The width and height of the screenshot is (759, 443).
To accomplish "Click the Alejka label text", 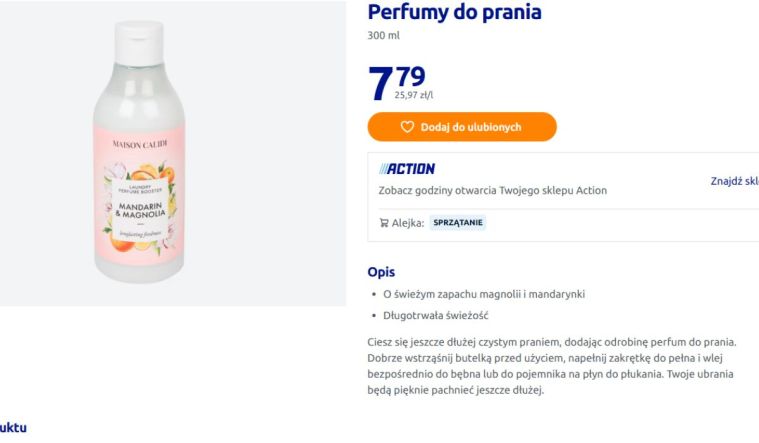I will [408, 223].
